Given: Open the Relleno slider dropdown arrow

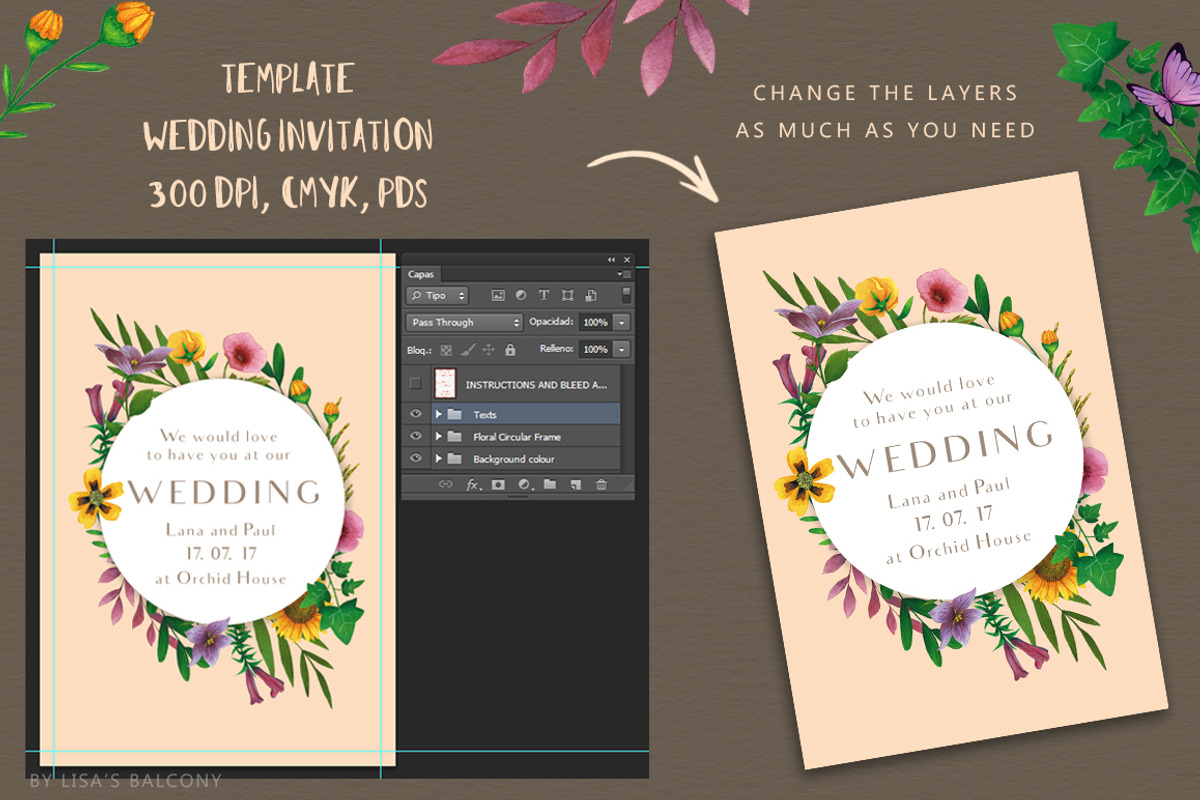Looking at the screenshot, I should [622, 350].
